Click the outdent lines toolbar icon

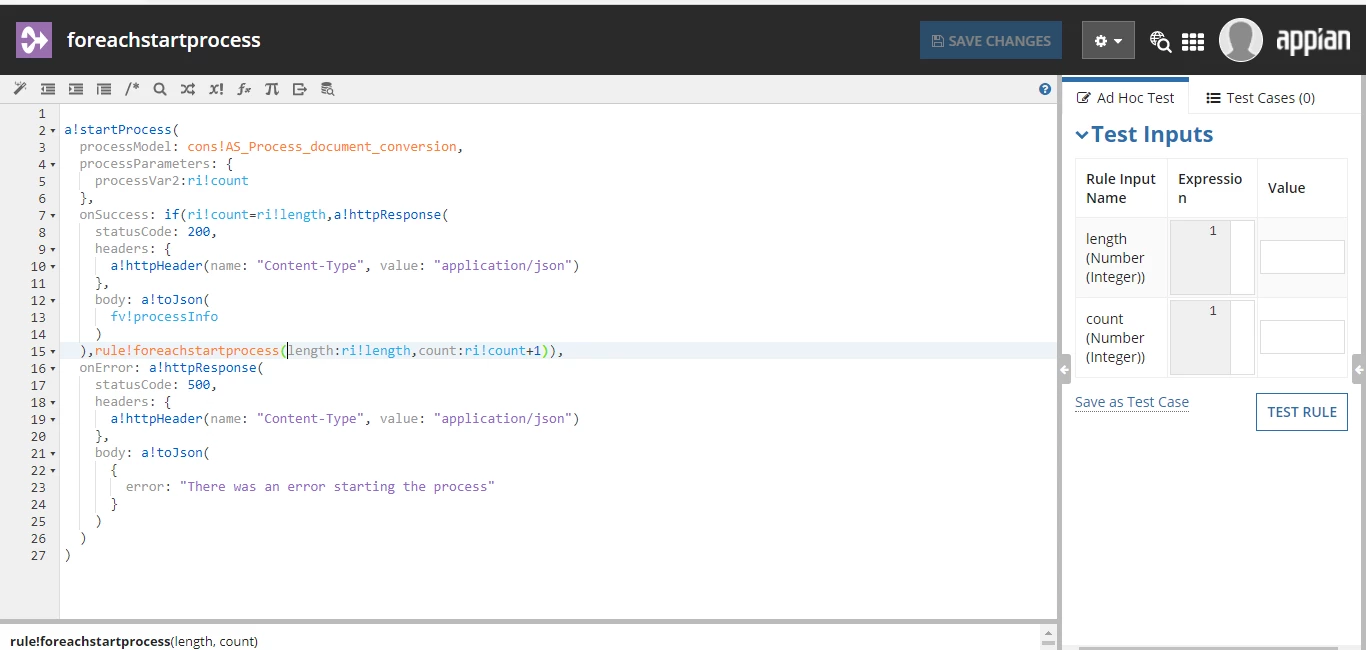(47, 89)
